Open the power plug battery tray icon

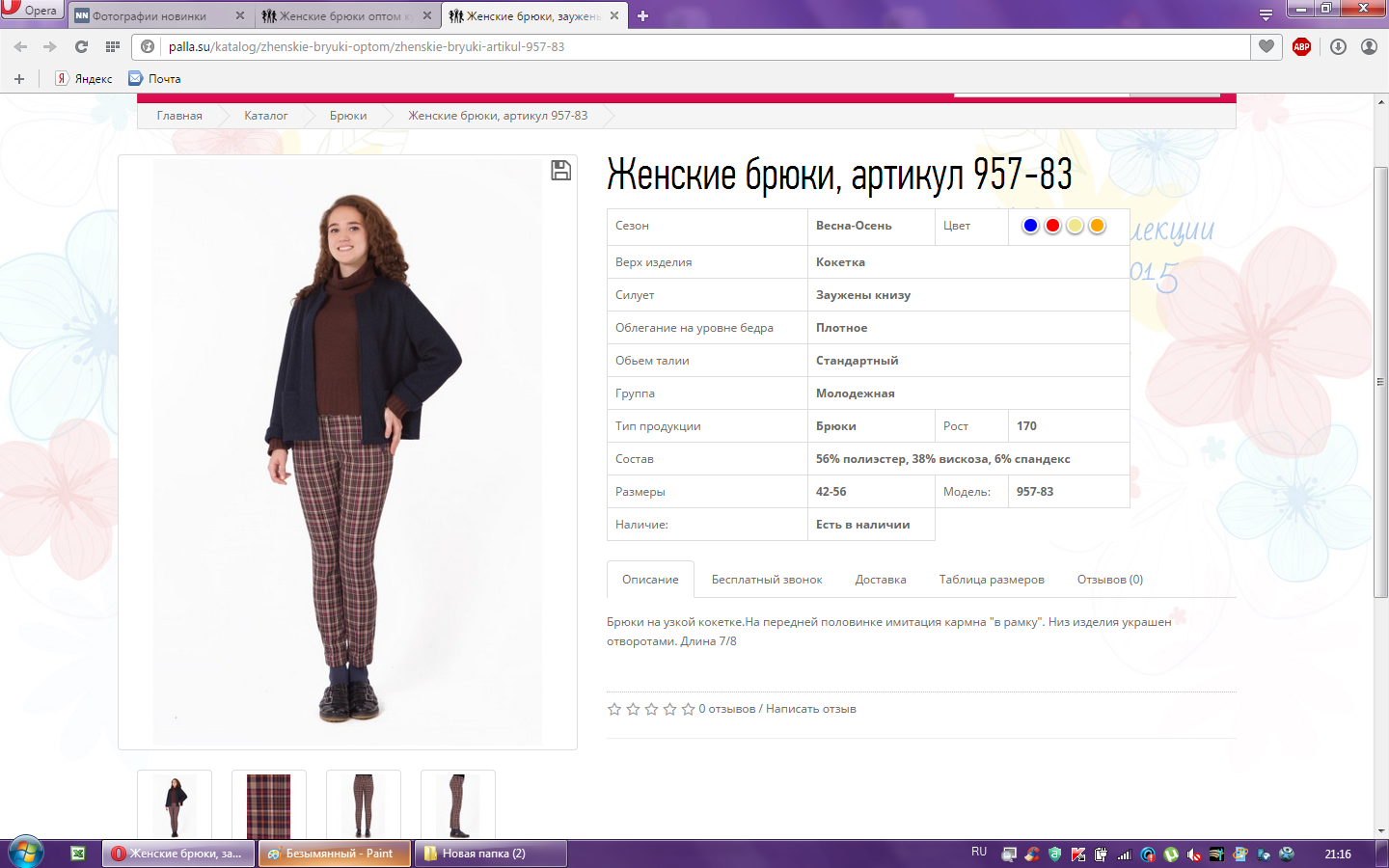(x=1102, y=854)
